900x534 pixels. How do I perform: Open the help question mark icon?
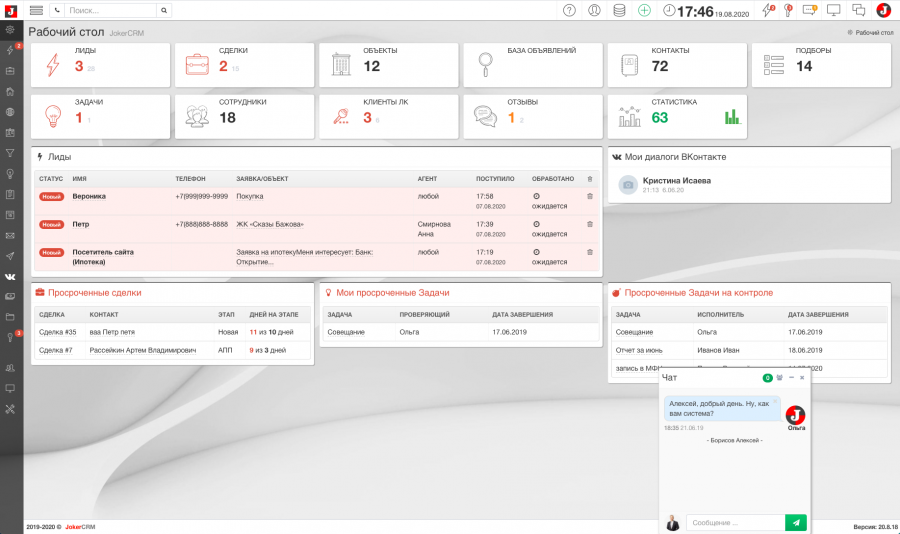(570, 10)
